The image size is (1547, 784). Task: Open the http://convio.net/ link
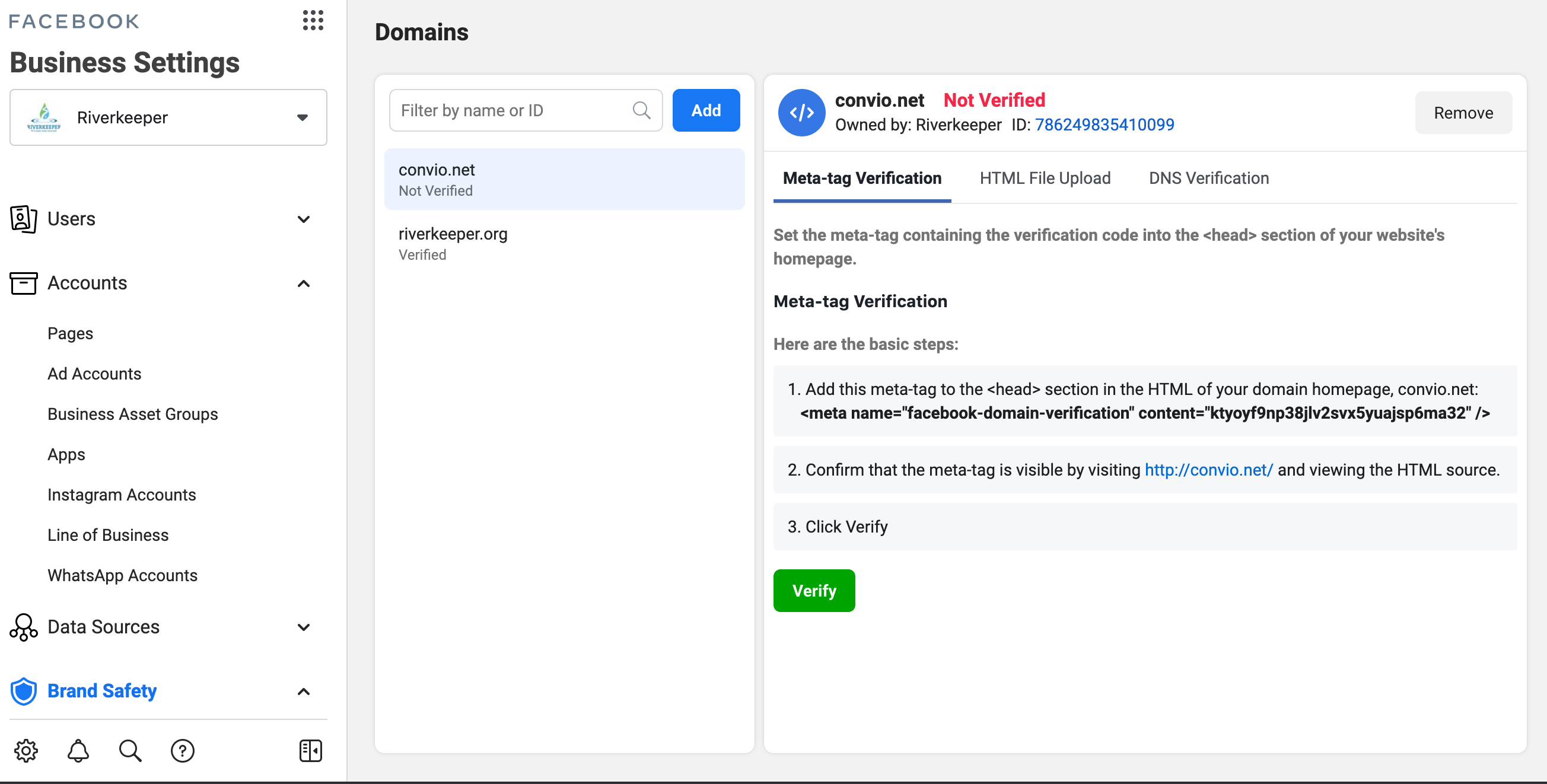[1208, 470]
